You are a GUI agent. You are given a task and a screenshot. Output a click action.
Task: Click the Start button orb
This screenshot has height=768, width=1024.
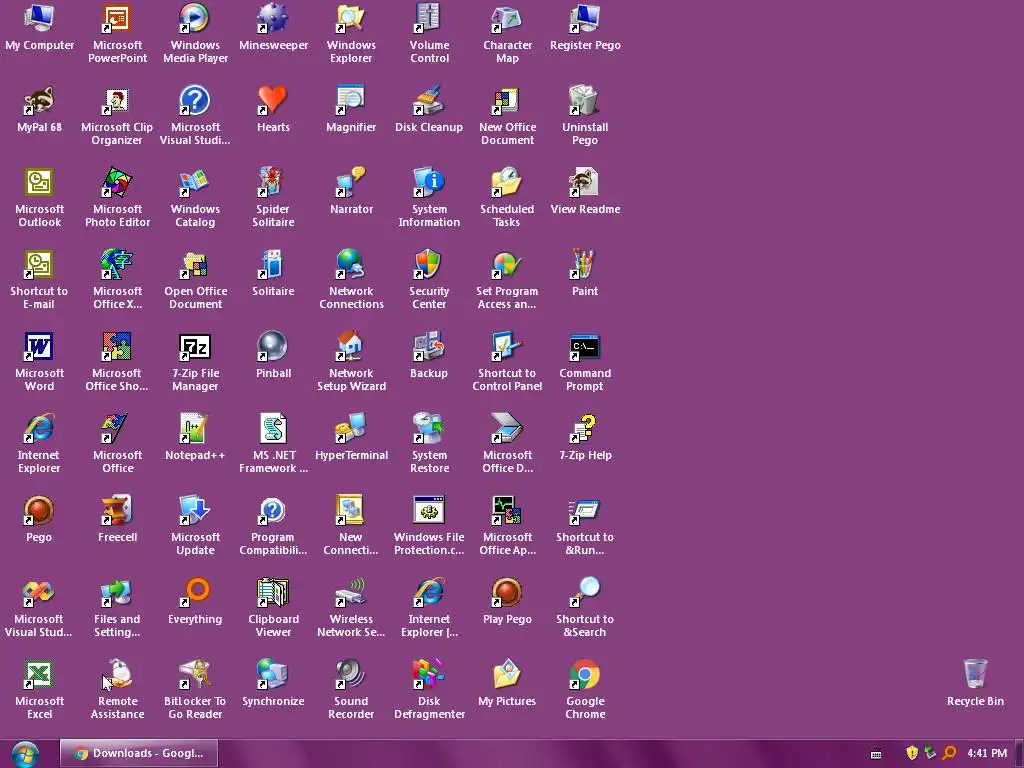[x=25, y=754]
